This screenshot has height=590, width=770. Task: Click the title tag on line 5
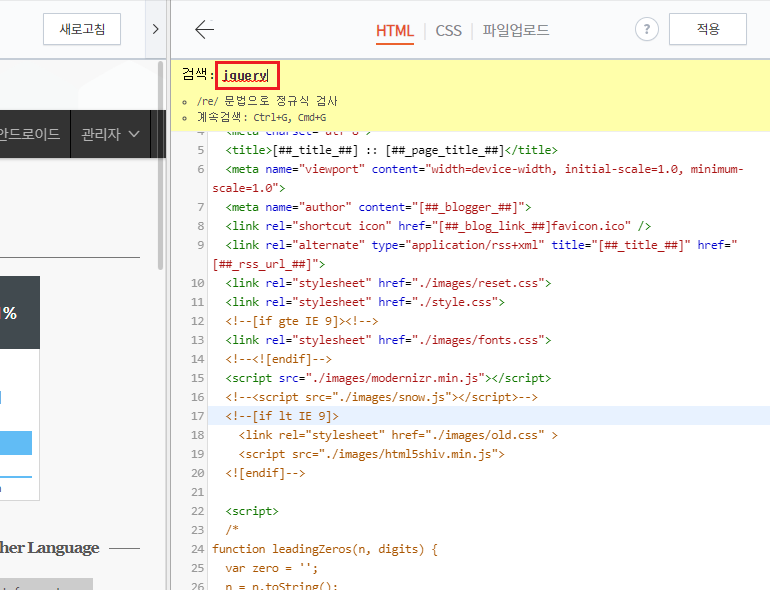pos(391,150)
